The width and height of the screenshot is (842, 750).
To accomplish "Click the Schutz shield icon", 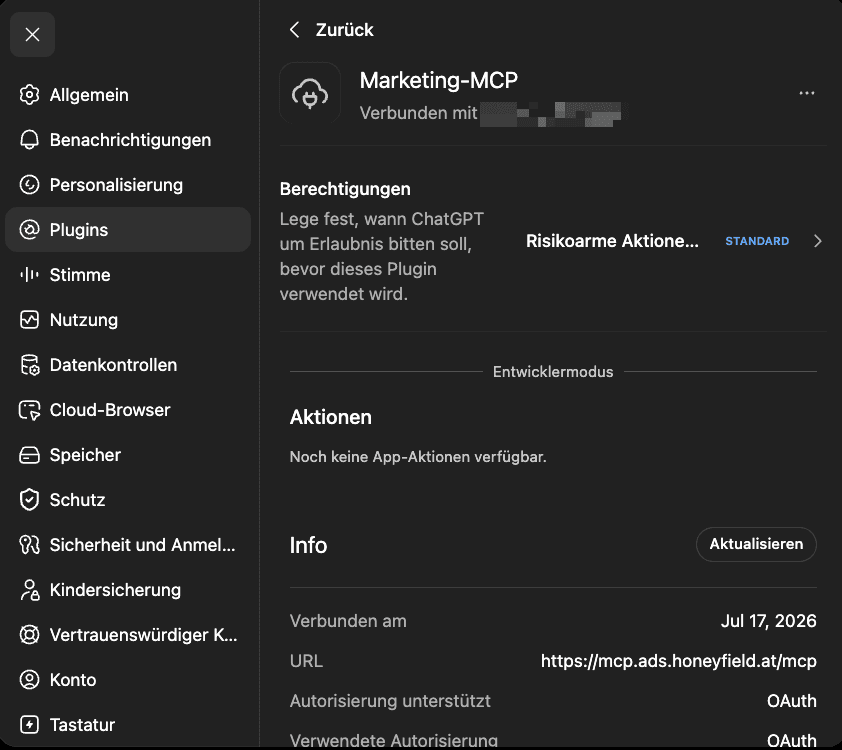I will click(x=30, y=500).
